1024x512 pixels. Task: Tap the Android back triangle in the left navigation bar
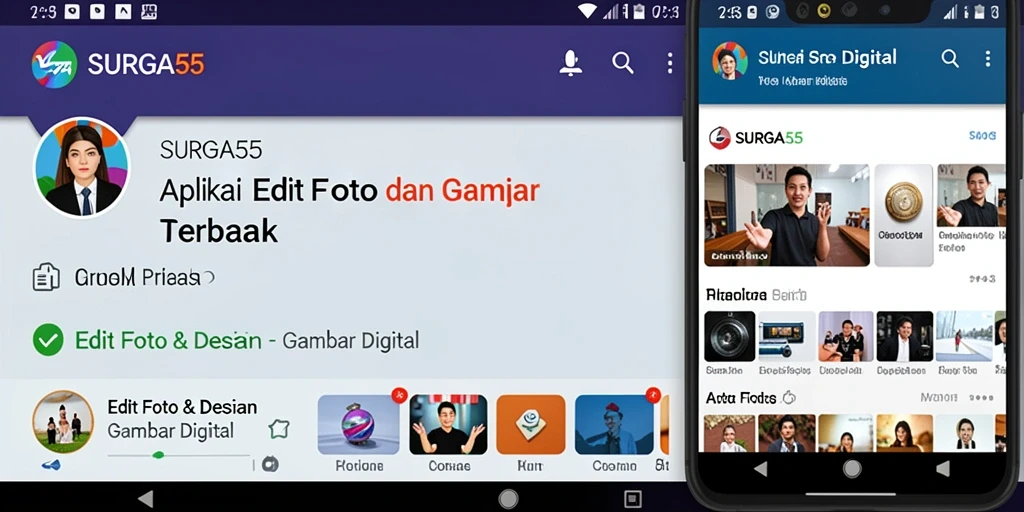coord(146,499)
